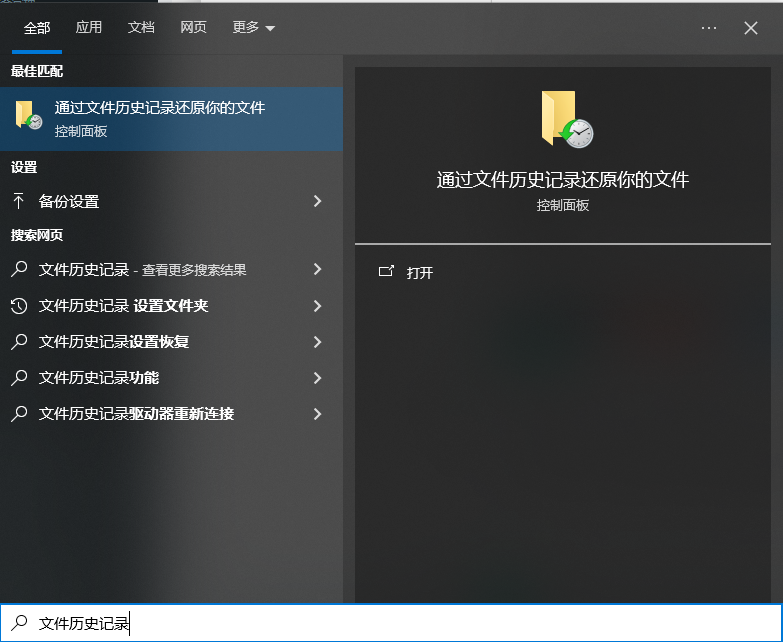Image resolution: width=783 pixels, height=642 pixels.
Task: Click the search box containing 文件历史记录
Action: point(392,623)
